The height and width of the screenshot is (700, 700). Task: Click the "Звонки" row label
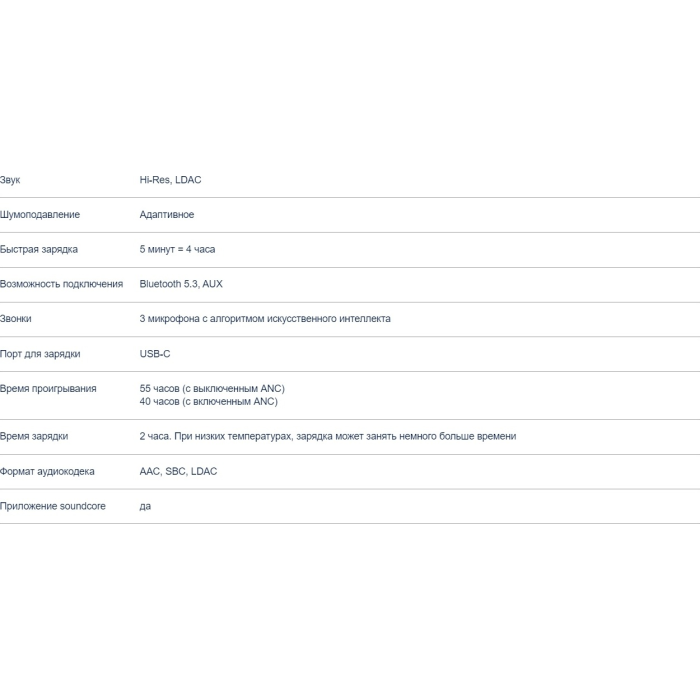tap(16, 319)
